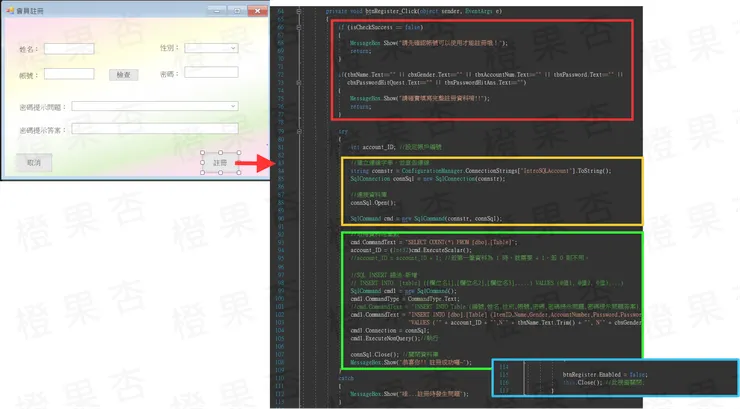Click the 'cmd.ExecuteScalar()' line
This screenshot has width=740, height=409.
click(411, 250)
